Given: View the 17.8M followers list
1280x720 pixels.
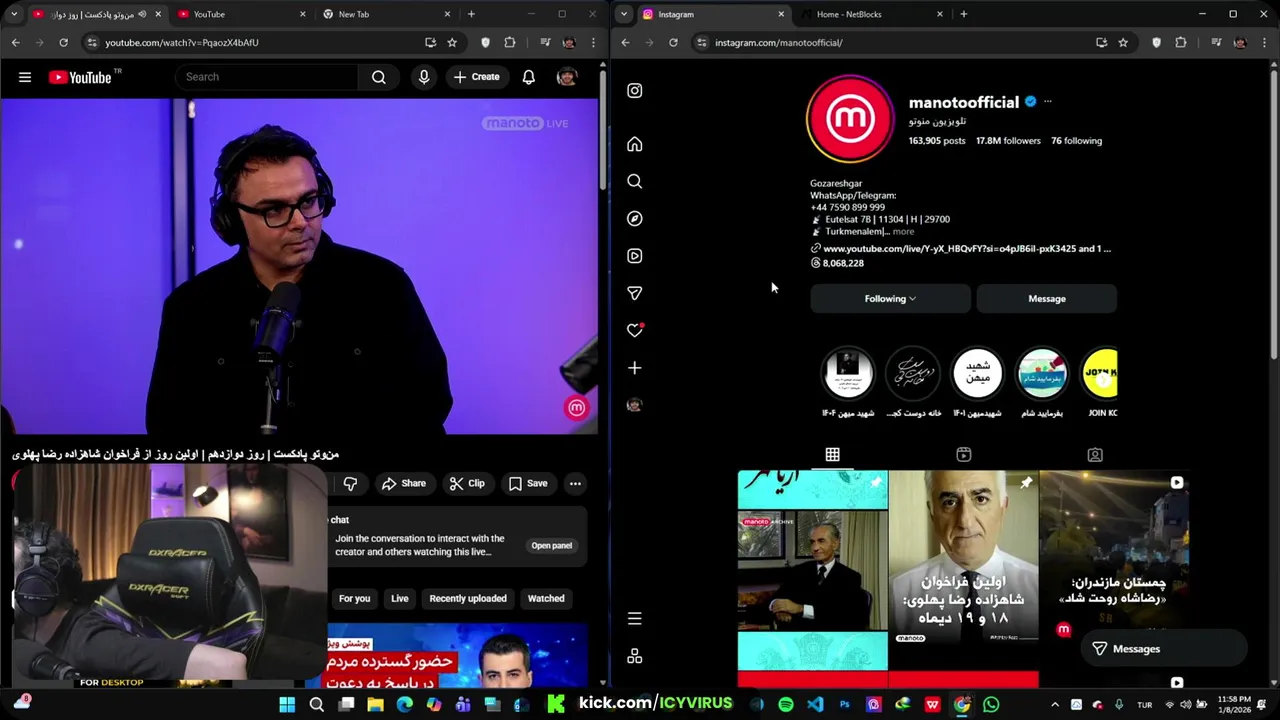Looking at the screenshot, I should (x=1008, y=141).
